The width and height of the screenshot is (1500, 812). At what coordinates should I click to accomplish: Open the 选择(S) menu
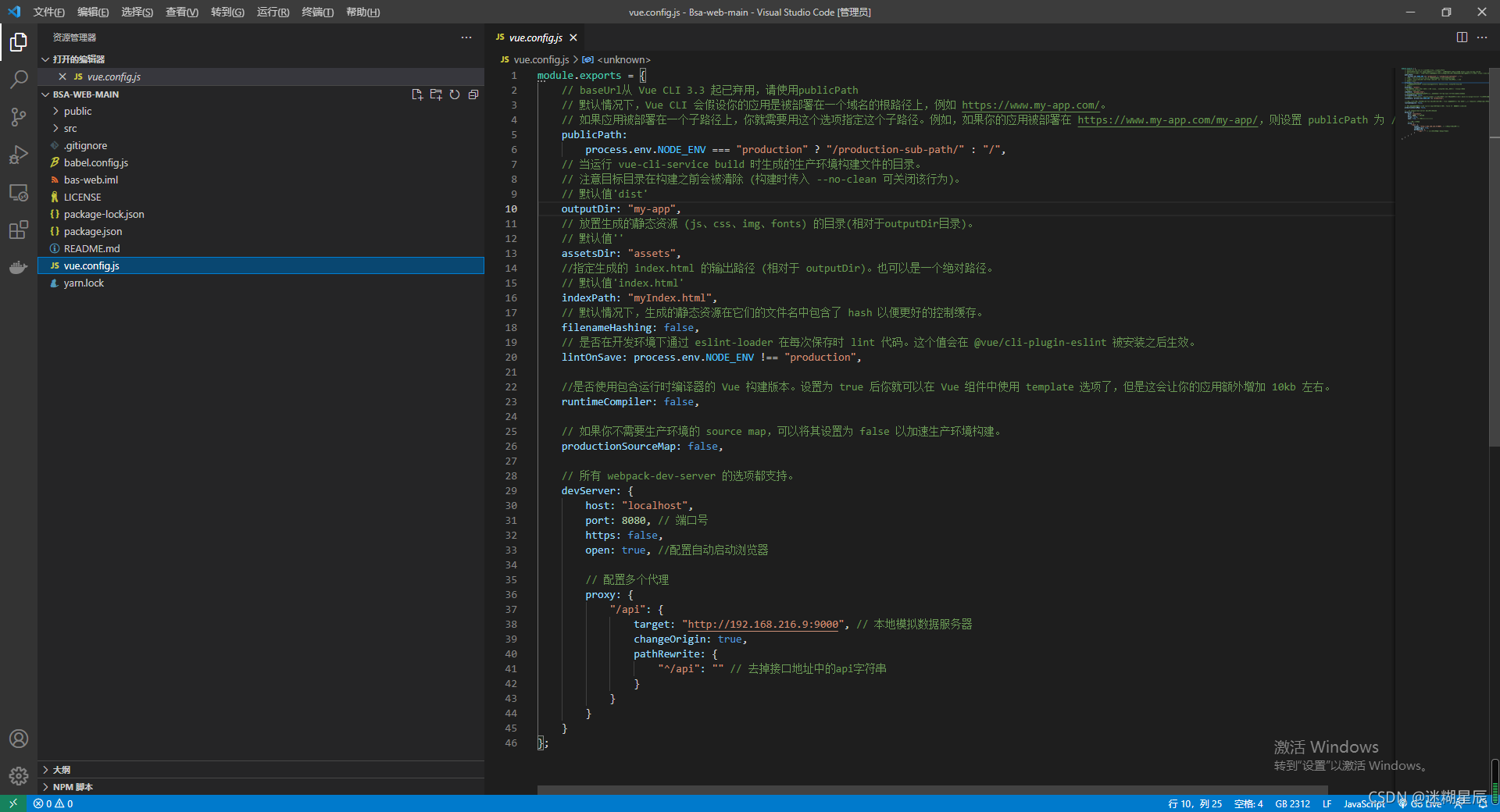coord(137,12)
